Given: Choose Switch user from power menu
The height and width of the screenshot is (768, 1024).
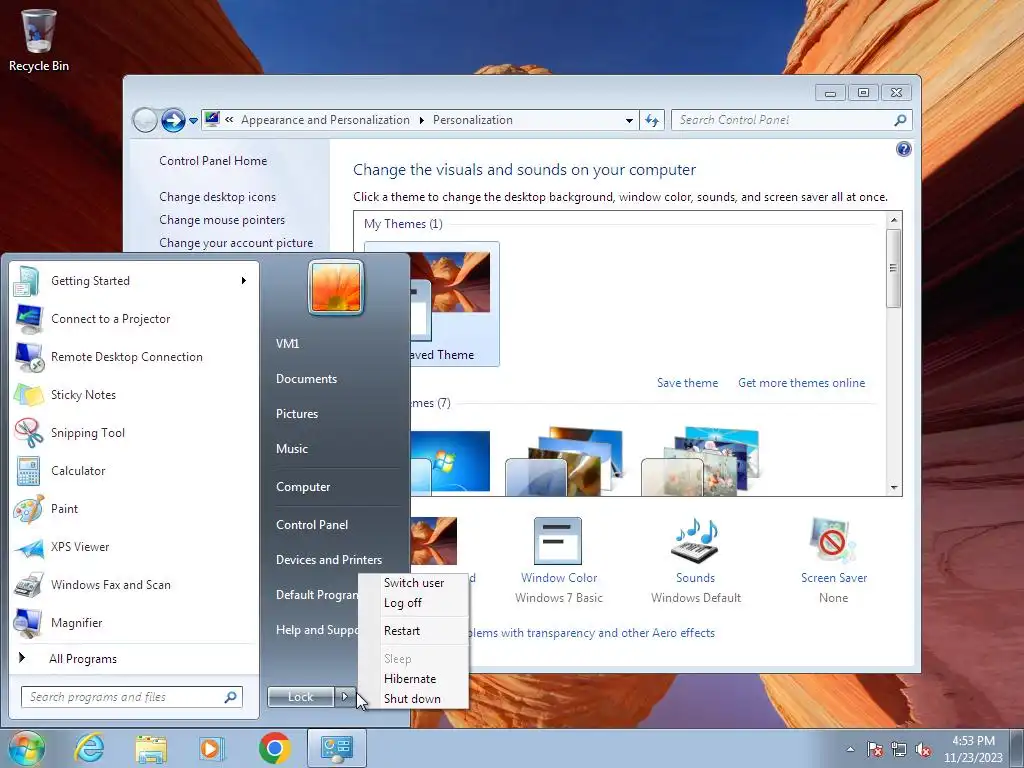Looking at the screenshot, I should click(x=414, y=583).
